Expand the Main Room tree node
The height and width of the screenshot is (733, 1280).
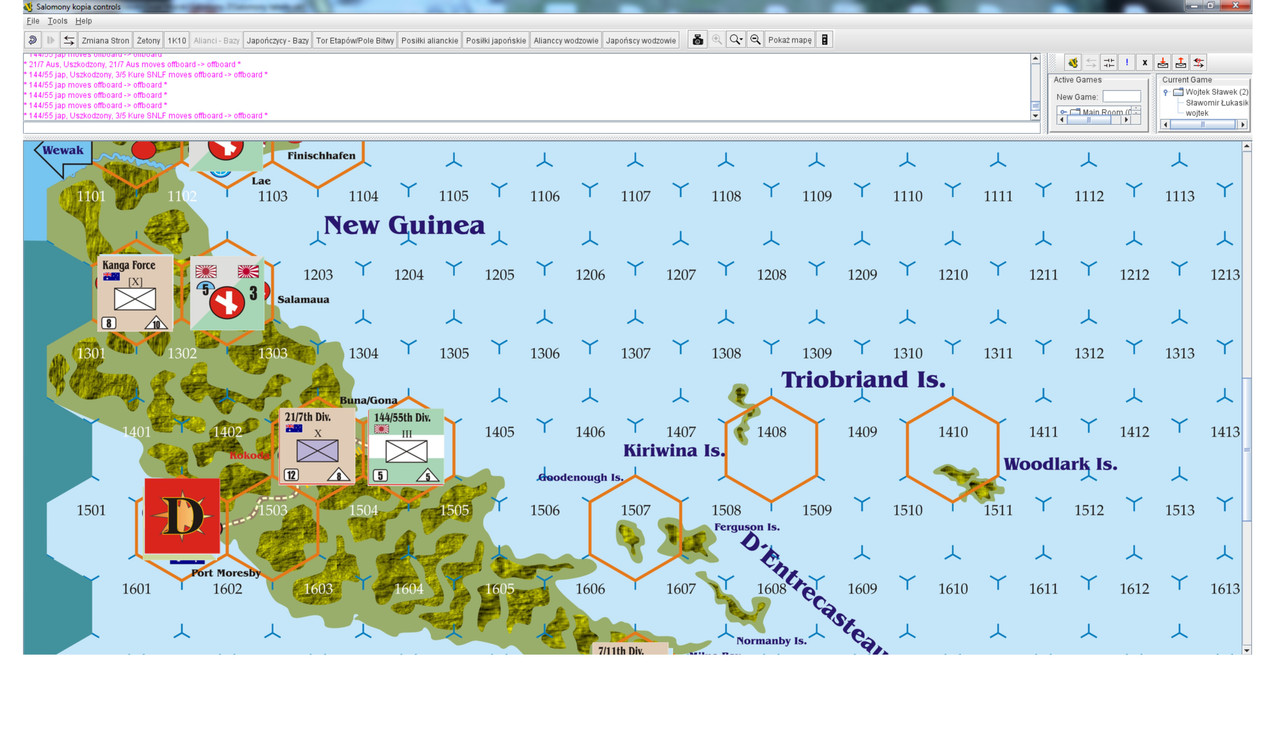point(1063,112)
